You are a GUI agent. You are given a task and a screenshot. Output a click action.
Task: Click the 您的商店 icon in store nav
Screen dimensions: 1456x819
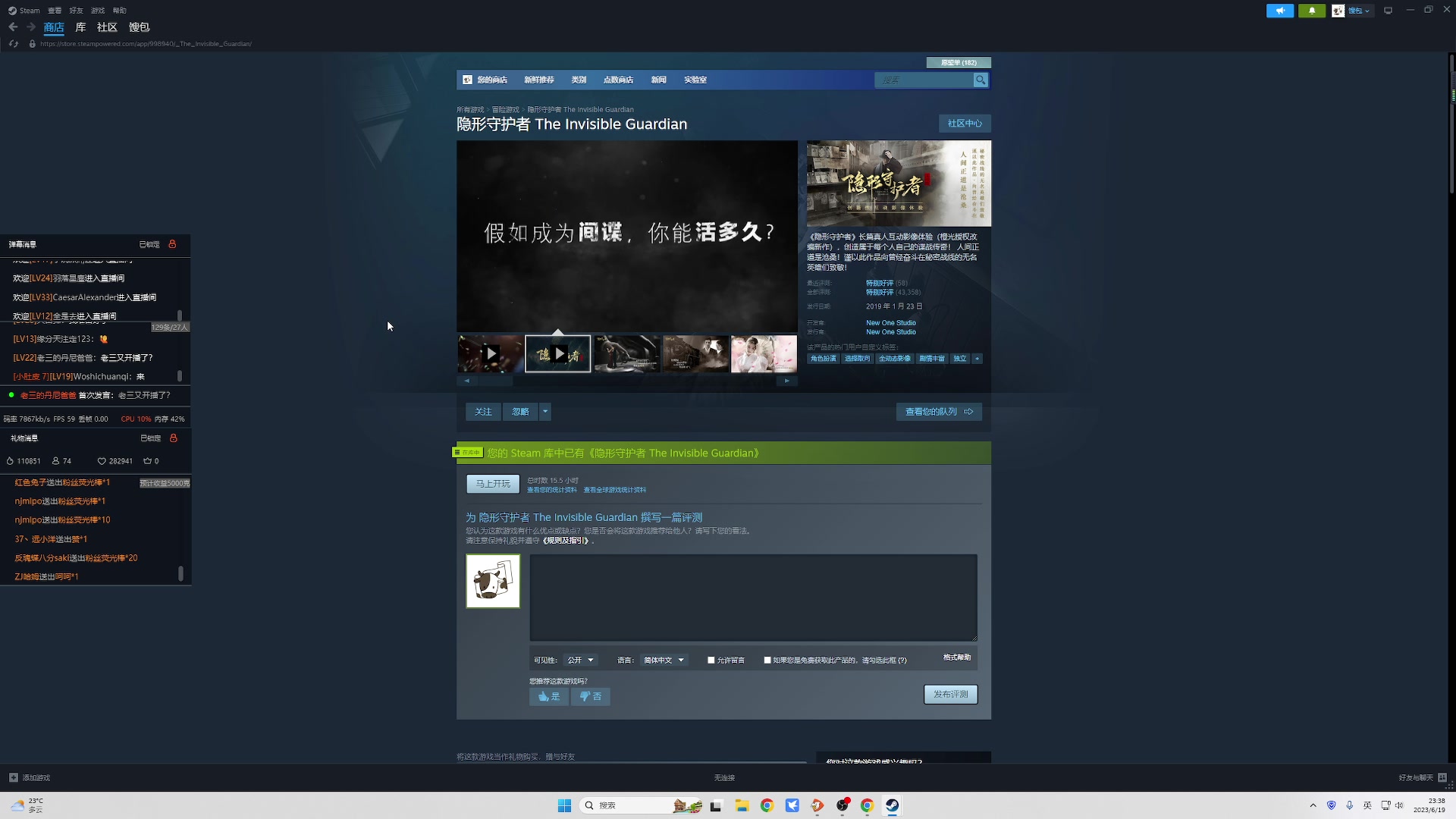point(467,80)
